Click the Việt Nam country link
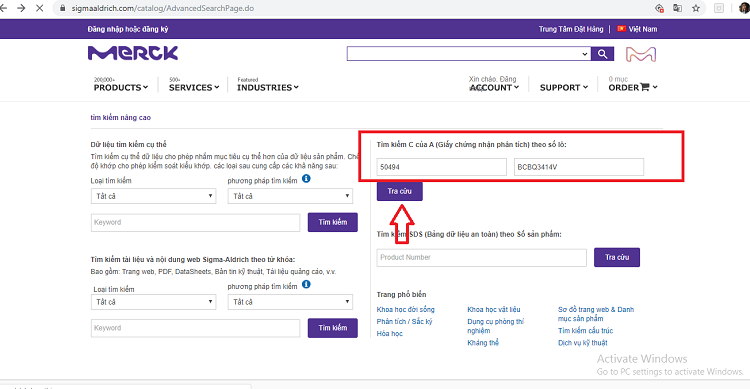750x389 pixels. (x=642, y=29)
